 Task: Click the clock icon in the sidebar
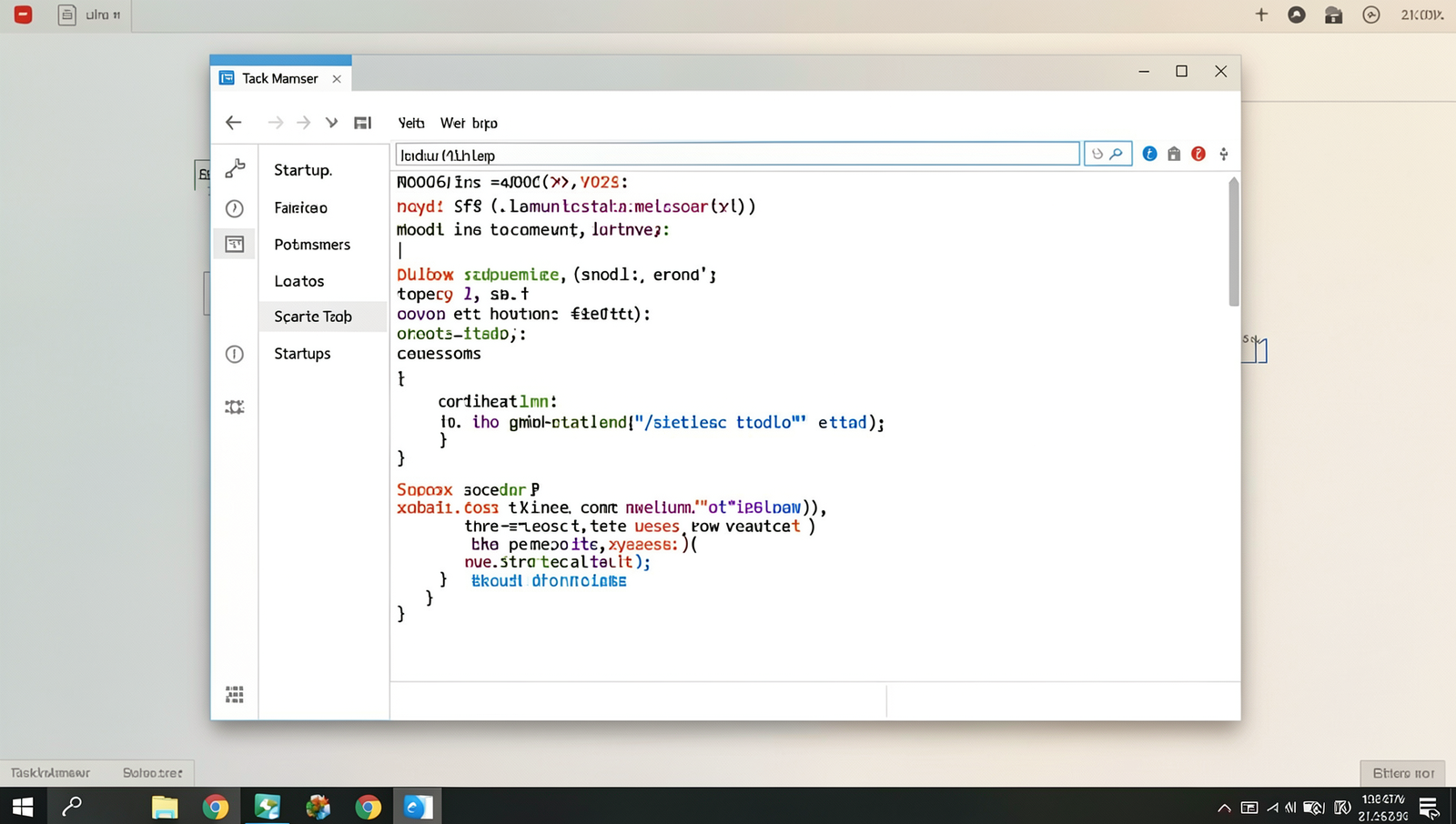[235, 208]
